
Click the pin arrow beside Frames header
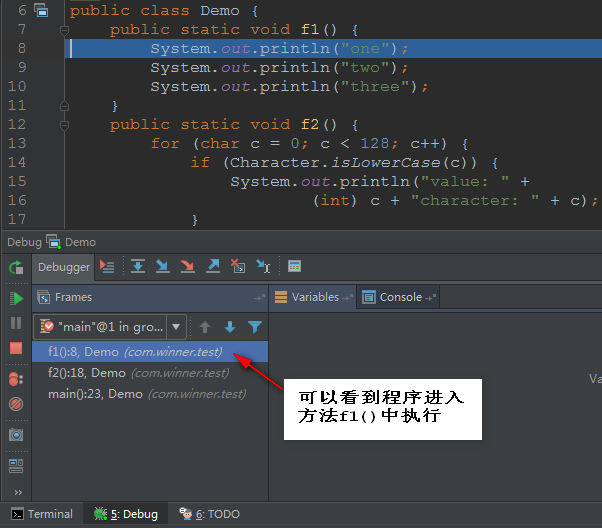click(x=260, y=298)
